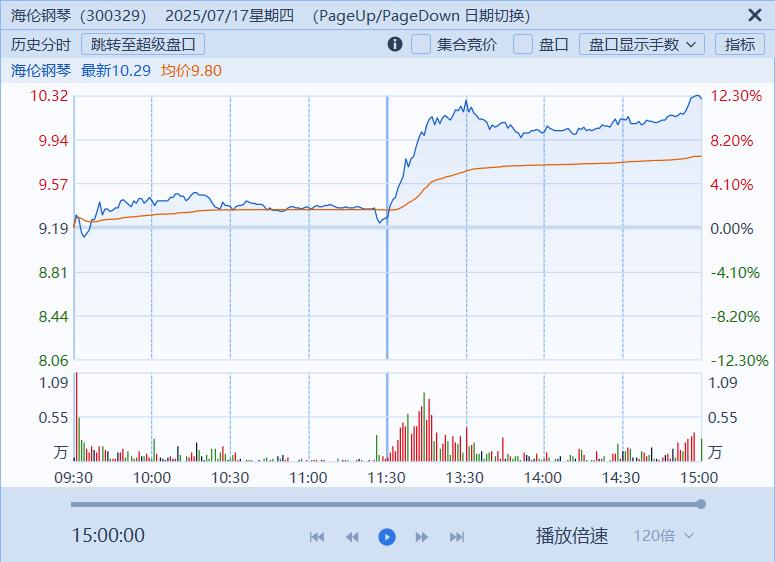
Task: Fast forward the intraday replay
Action: [x=422, y=537]
